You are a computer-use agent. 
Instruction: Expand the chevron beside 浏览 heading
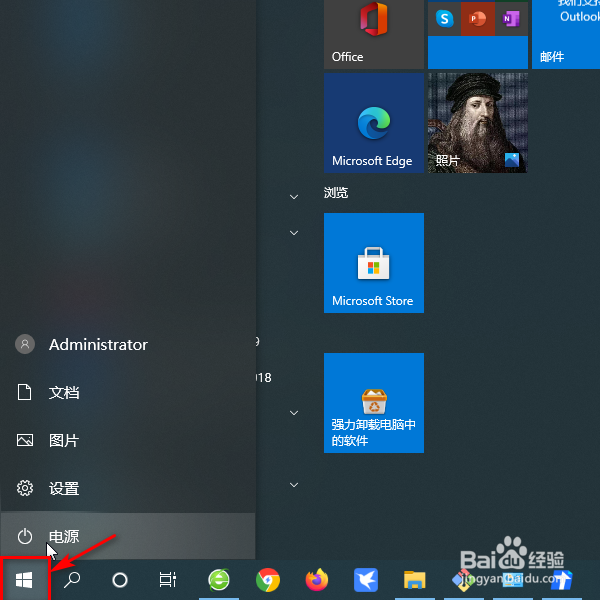pos(294,197)
